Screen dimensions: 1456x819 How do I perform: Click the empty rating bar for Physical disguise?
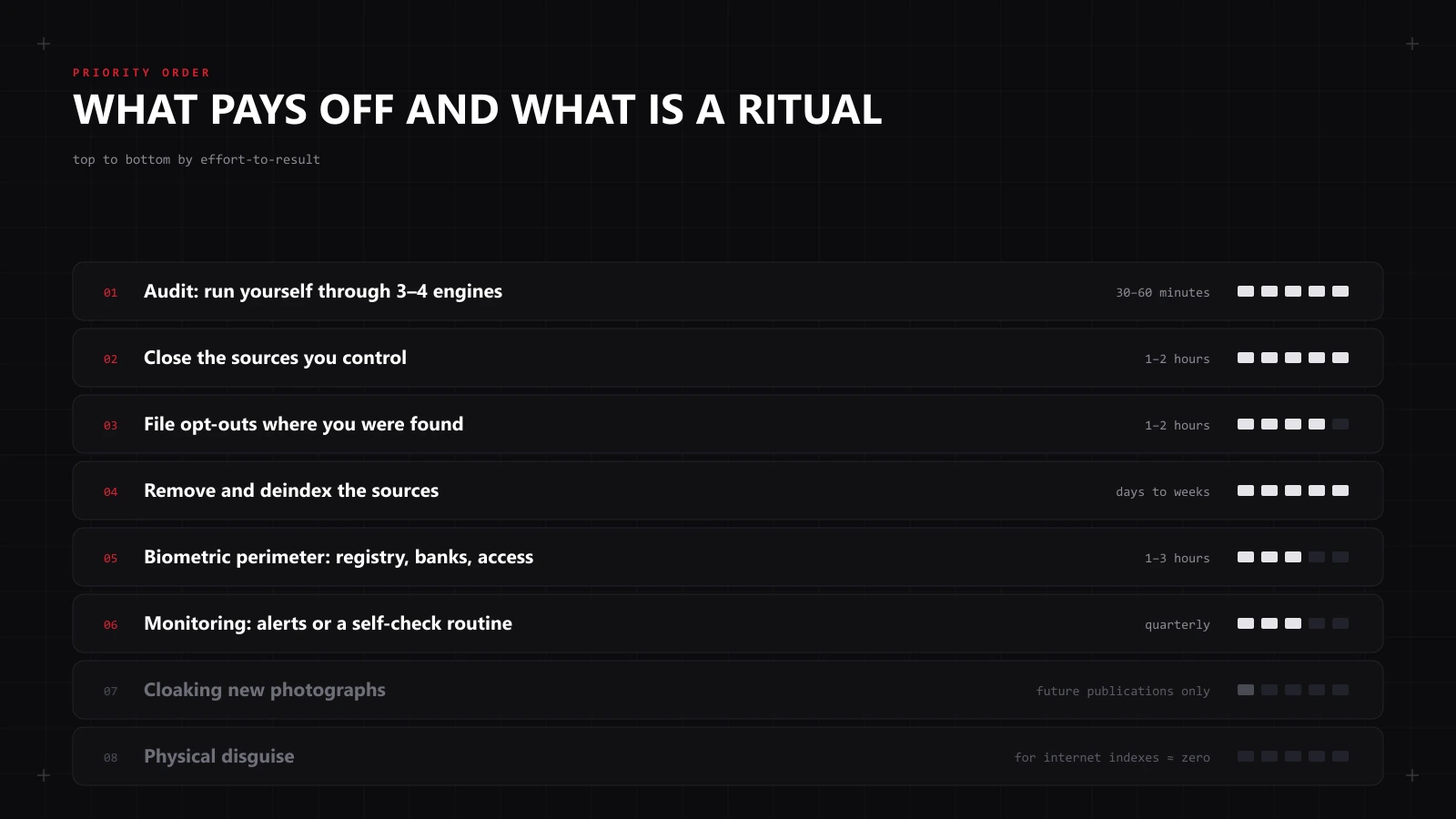pos(1293,756)
